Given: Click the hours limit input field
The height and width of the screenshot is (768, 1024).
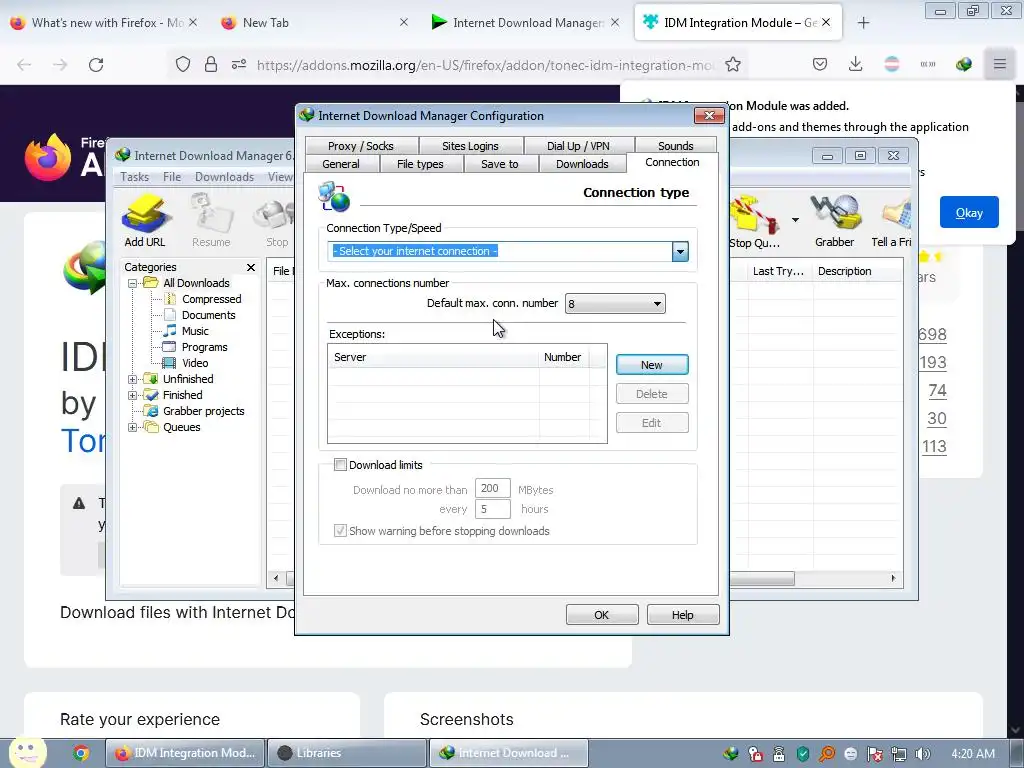Looking at the screenshot, I should point(492,509).
